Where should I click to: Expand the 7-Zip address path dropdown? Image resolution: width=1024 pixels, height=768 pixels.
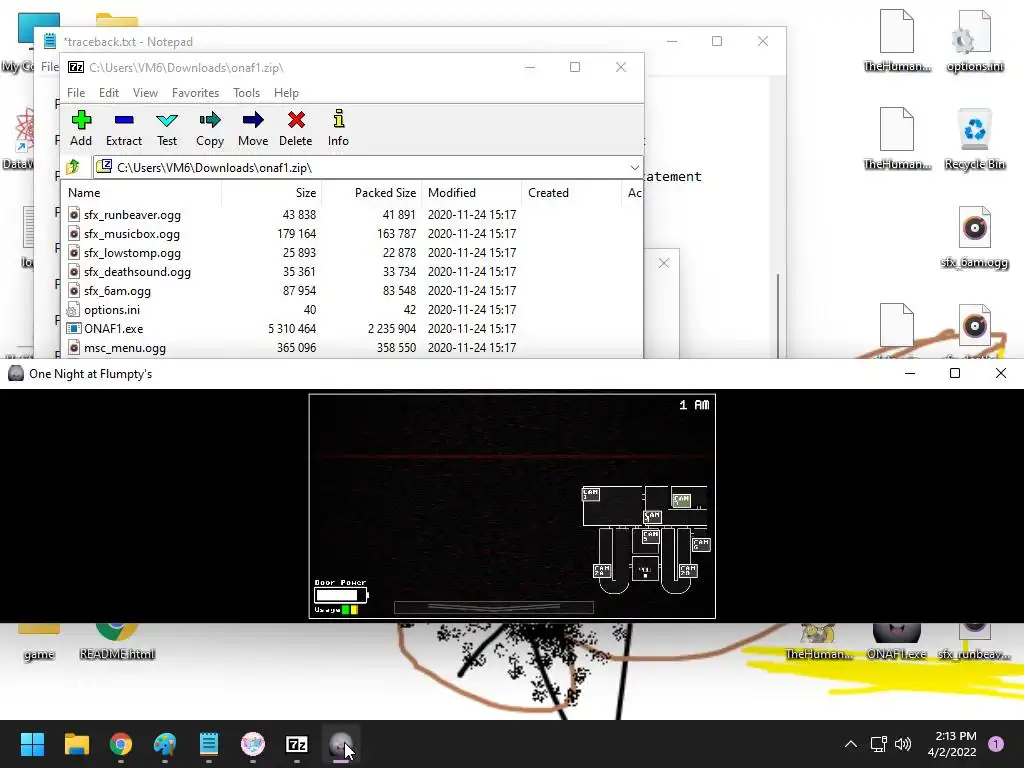click(634, 168)
